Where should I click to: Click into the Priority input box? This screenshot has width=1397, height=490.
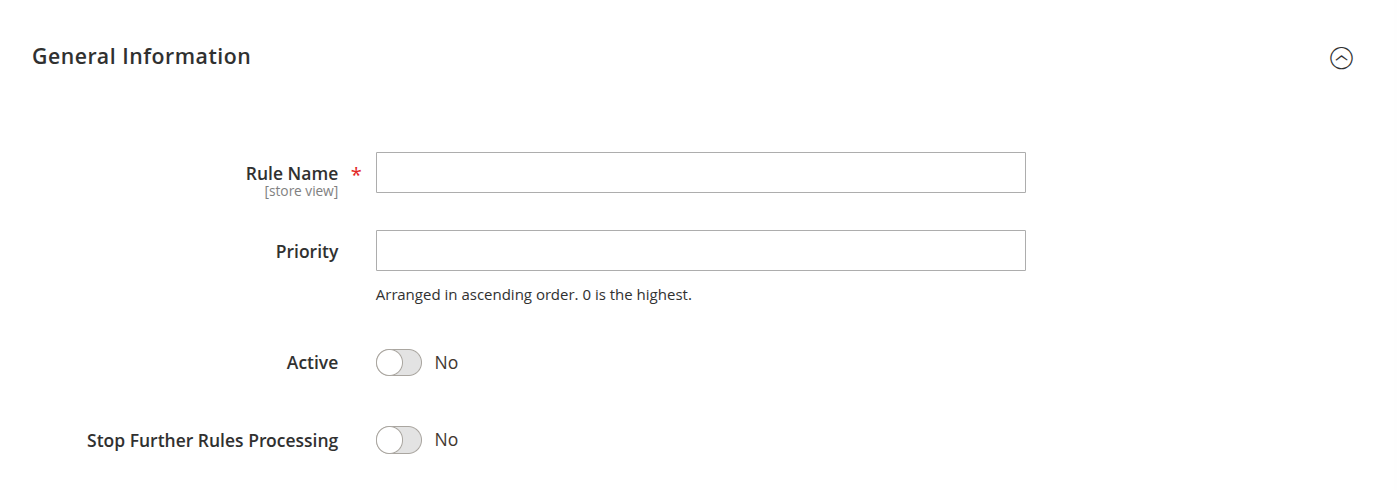700,250
